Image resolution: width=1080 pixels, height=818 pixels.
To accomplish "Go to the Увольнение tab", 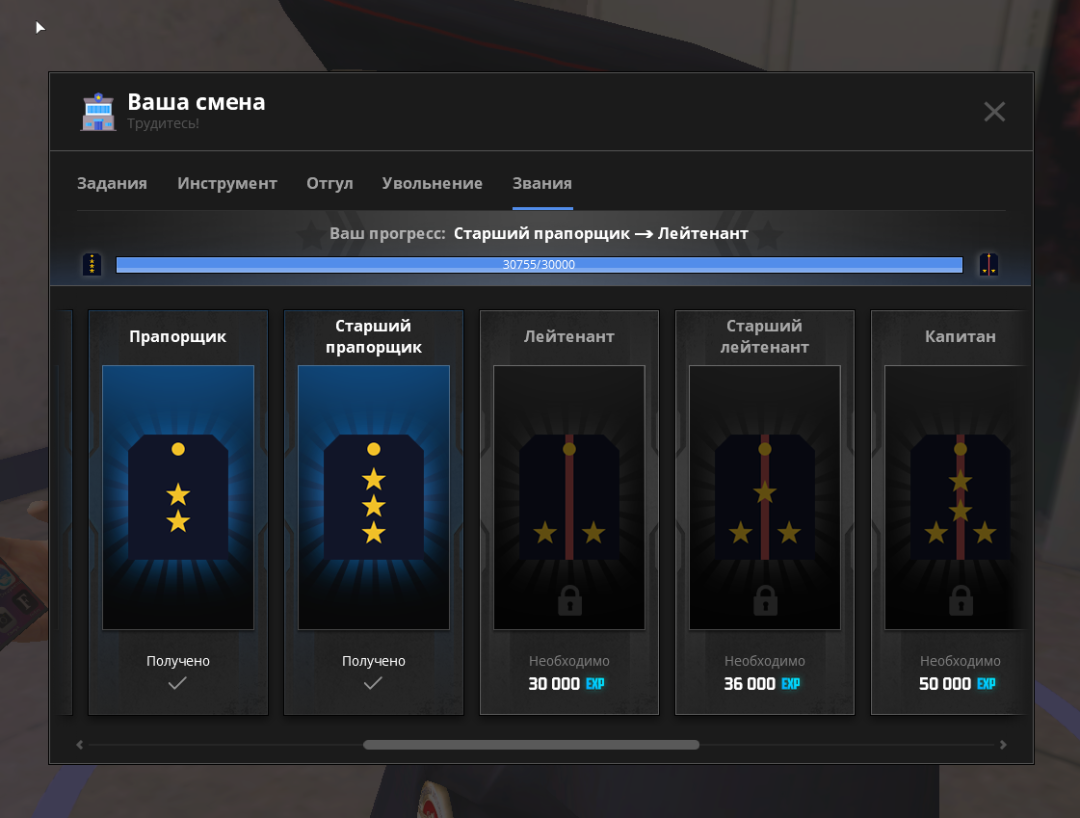I will point(432,184).
